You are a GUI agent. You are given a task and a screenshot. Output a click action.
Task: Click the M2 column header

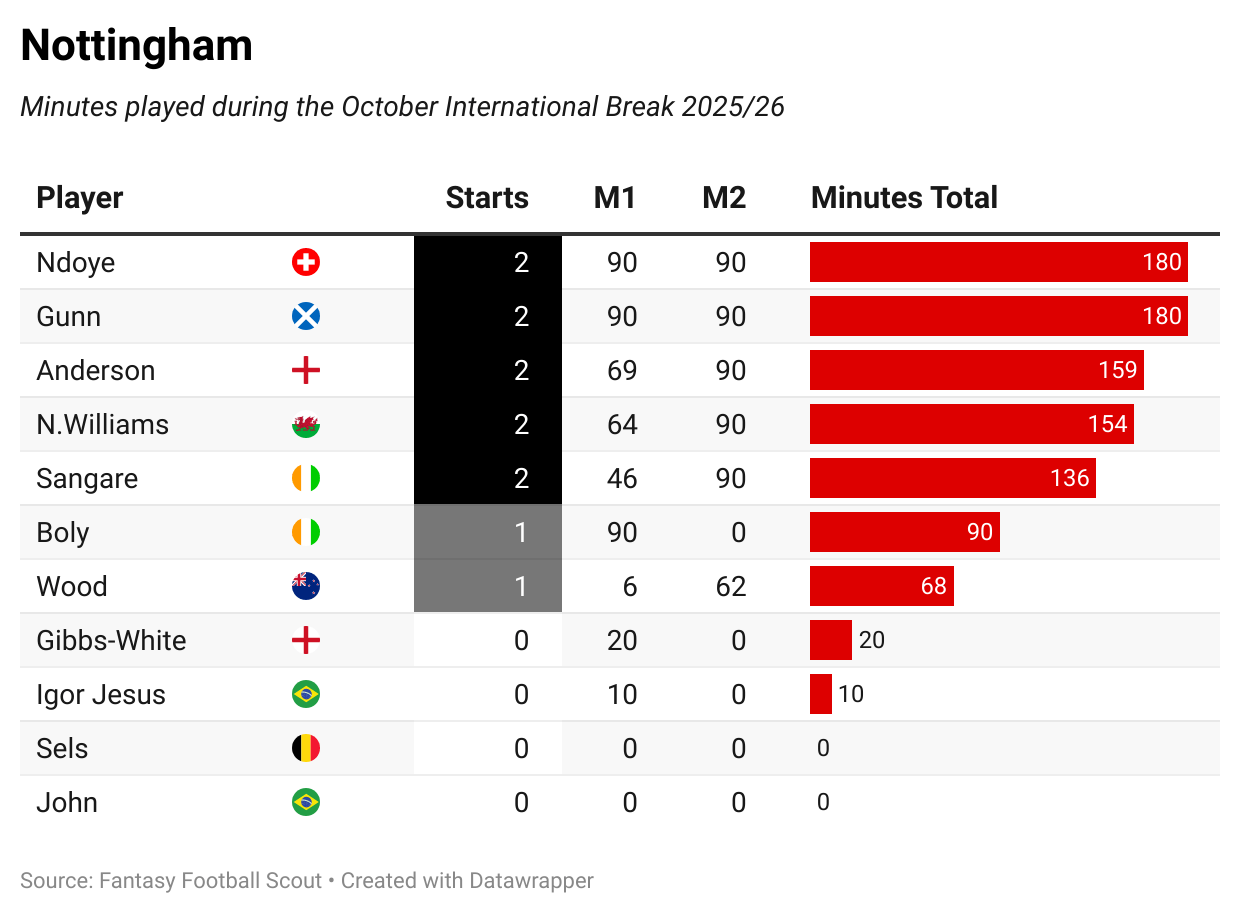point(724,198)
